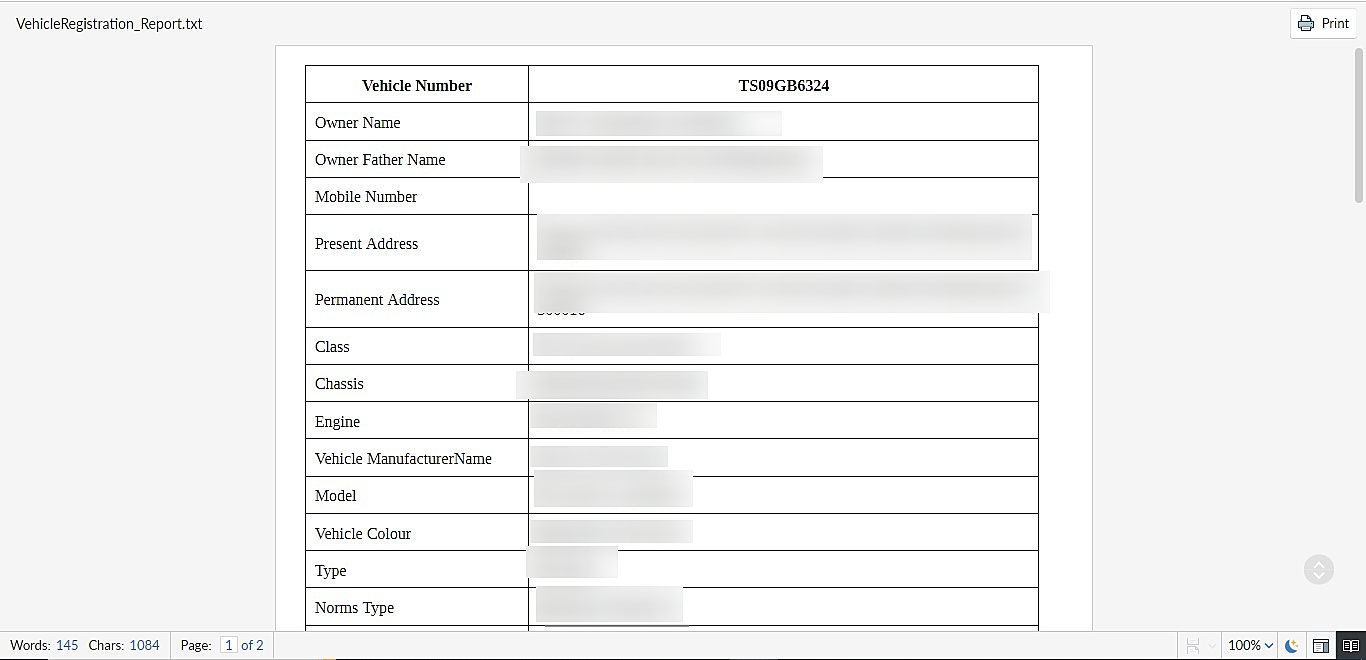
Task: Edit the current page number field
Action: pyautogui.click(x=228, y=646)
